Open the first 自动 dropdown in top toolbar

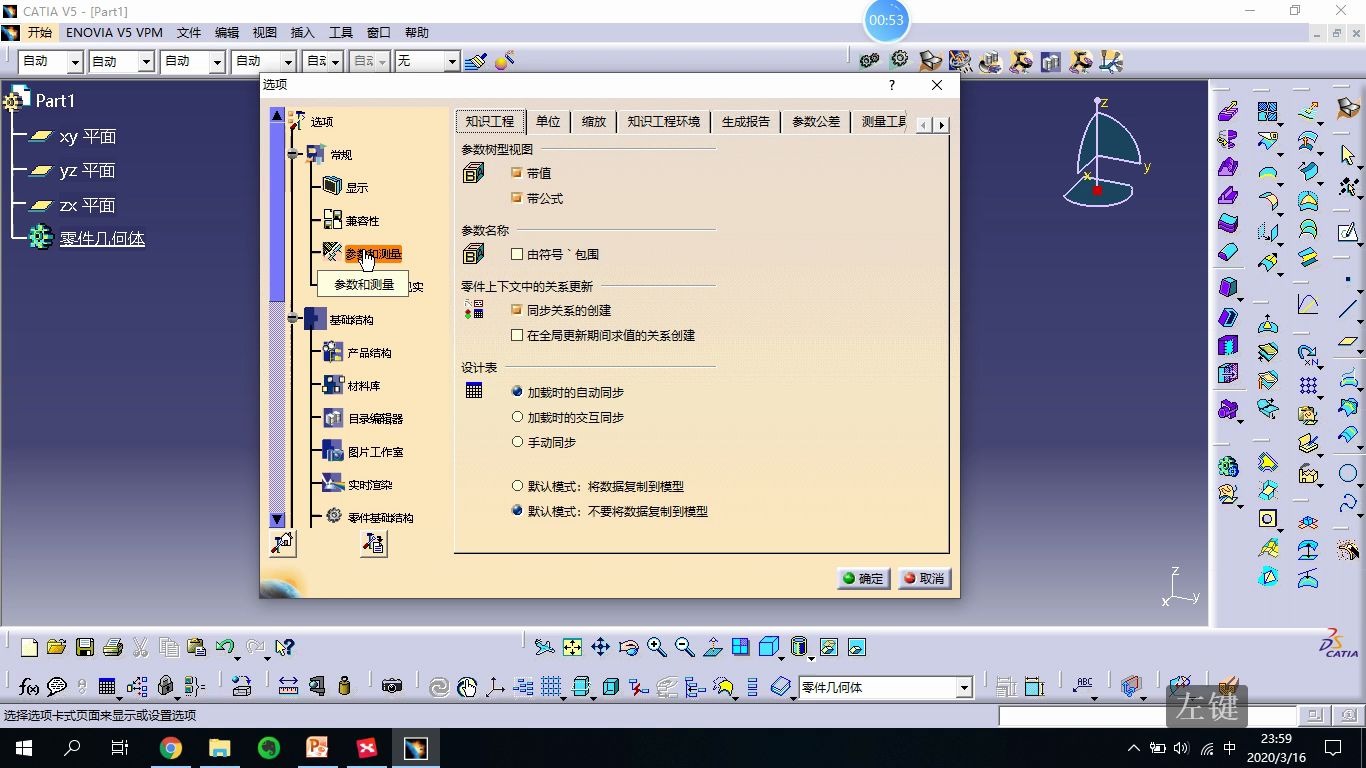pos(75,62)
